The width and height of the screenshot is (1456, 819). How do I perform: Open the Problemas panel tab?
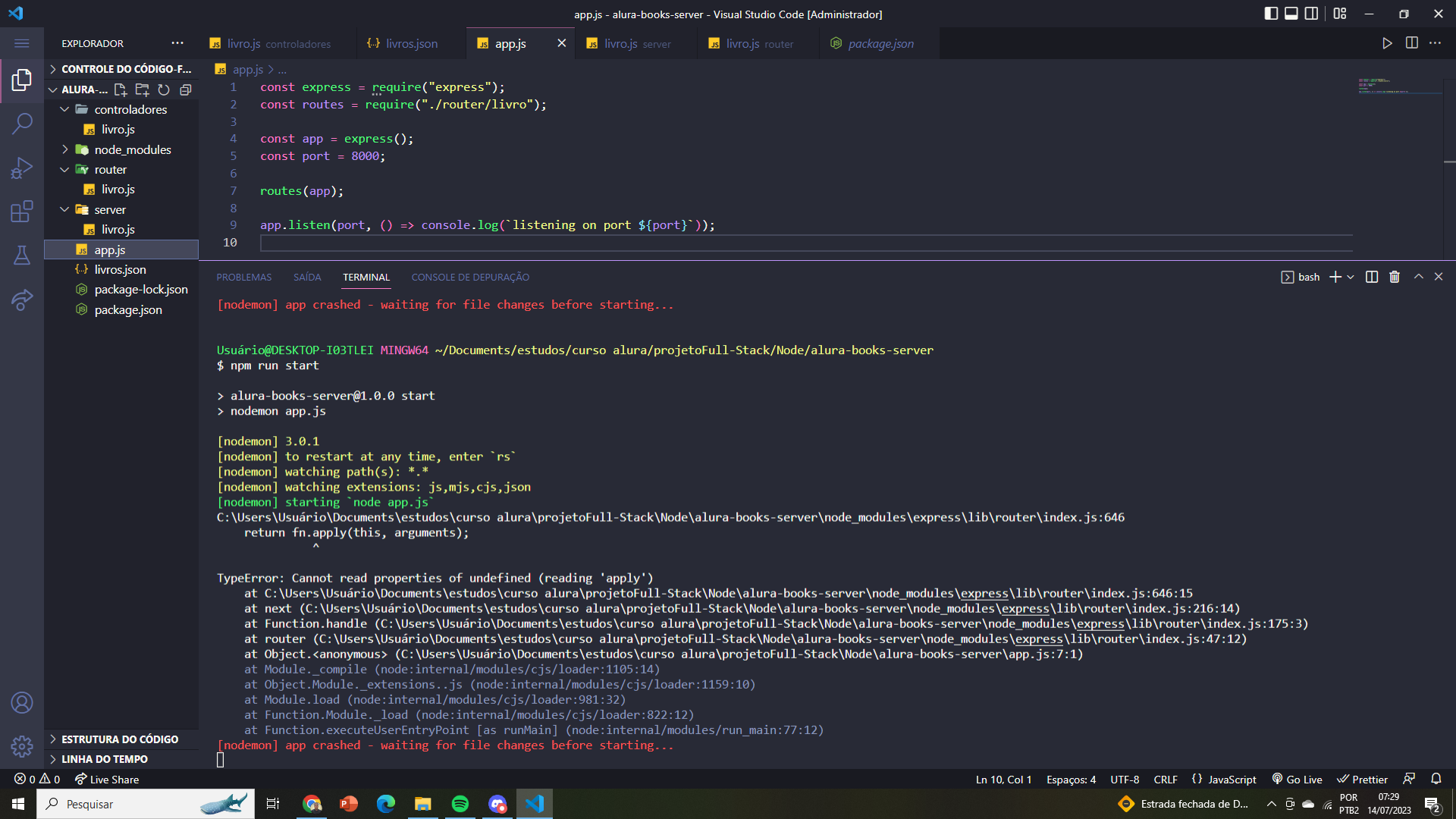[244, 277]
